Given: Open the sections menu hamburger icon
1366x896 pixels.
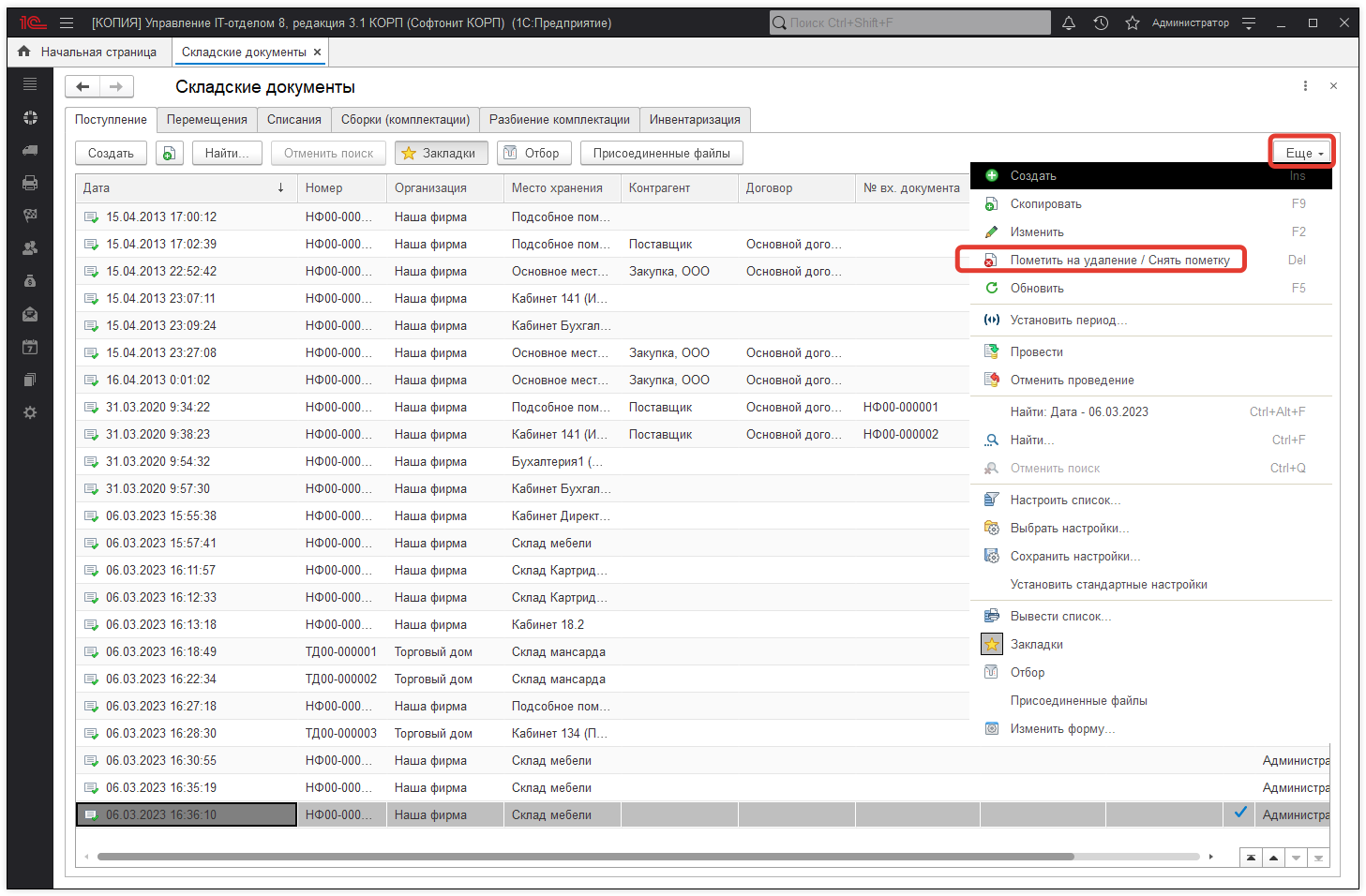Looking at the screenshot, I should pyautogui.click(x=67, y=23).
